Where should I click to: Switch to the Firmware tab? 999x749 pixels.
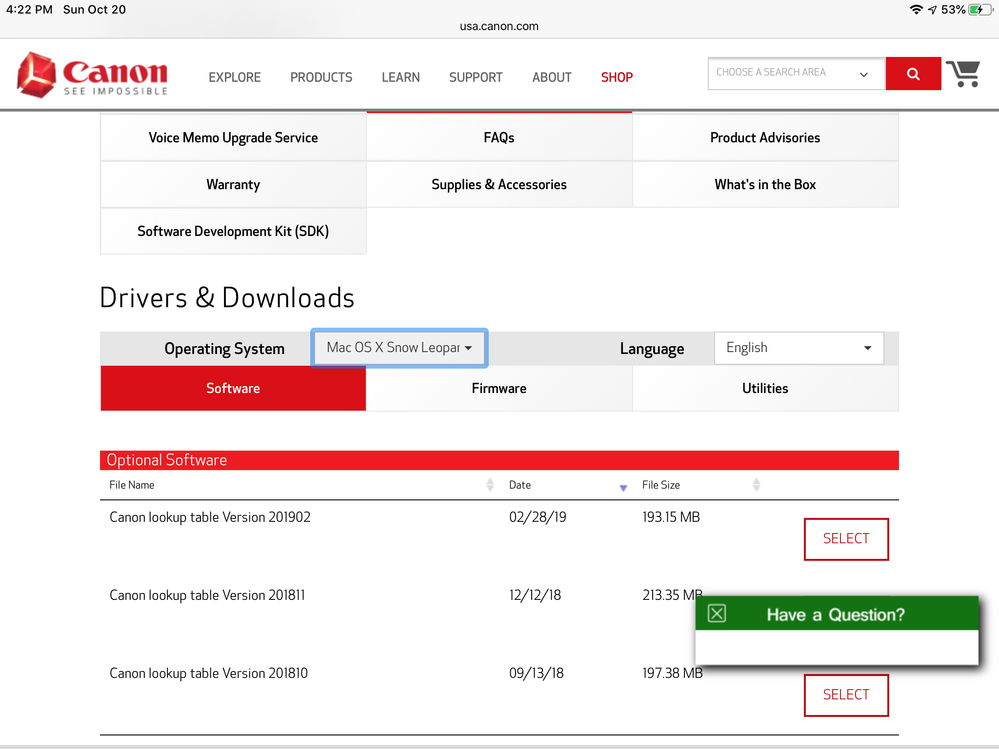click(499, 388)
